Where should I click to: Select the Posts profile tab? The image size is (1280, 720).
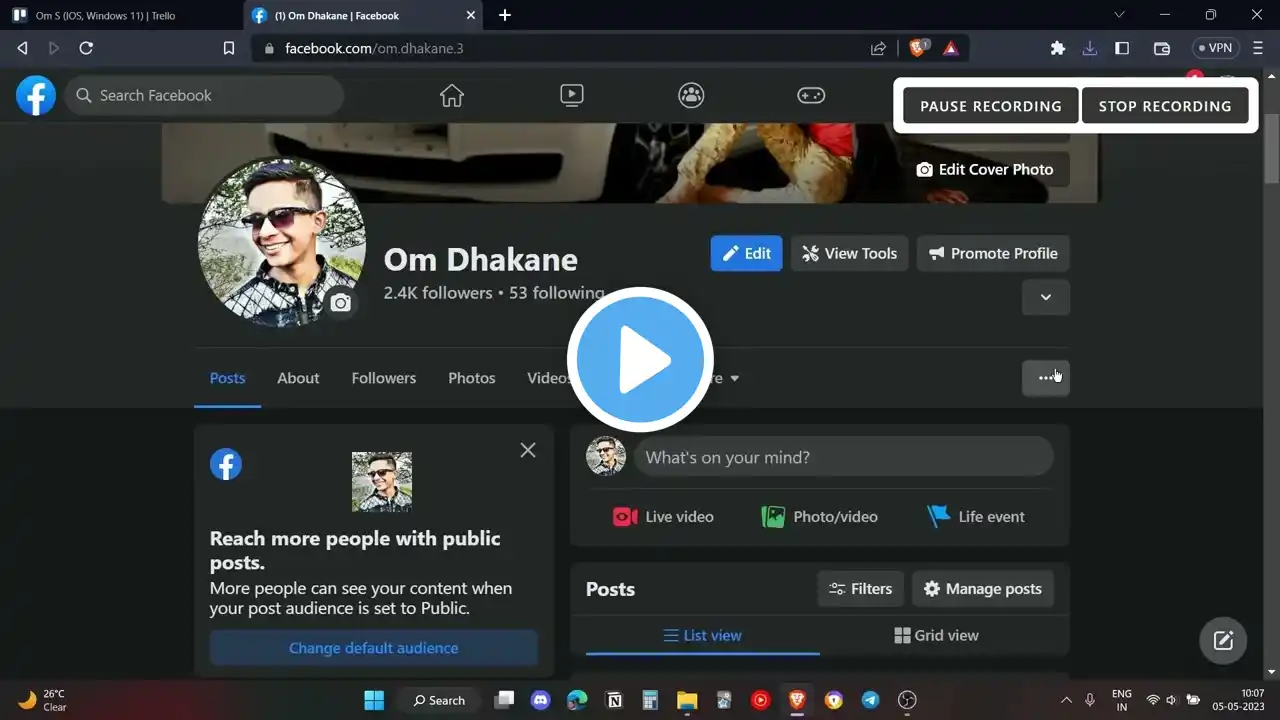(x=227, y=378)
